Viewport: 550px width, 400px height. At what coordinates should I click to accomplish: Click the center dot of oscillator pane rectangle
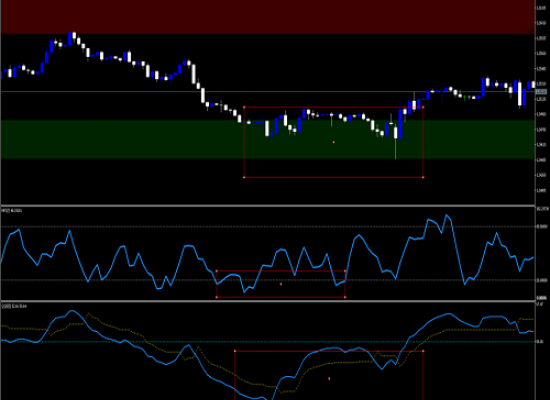point(281,284)
